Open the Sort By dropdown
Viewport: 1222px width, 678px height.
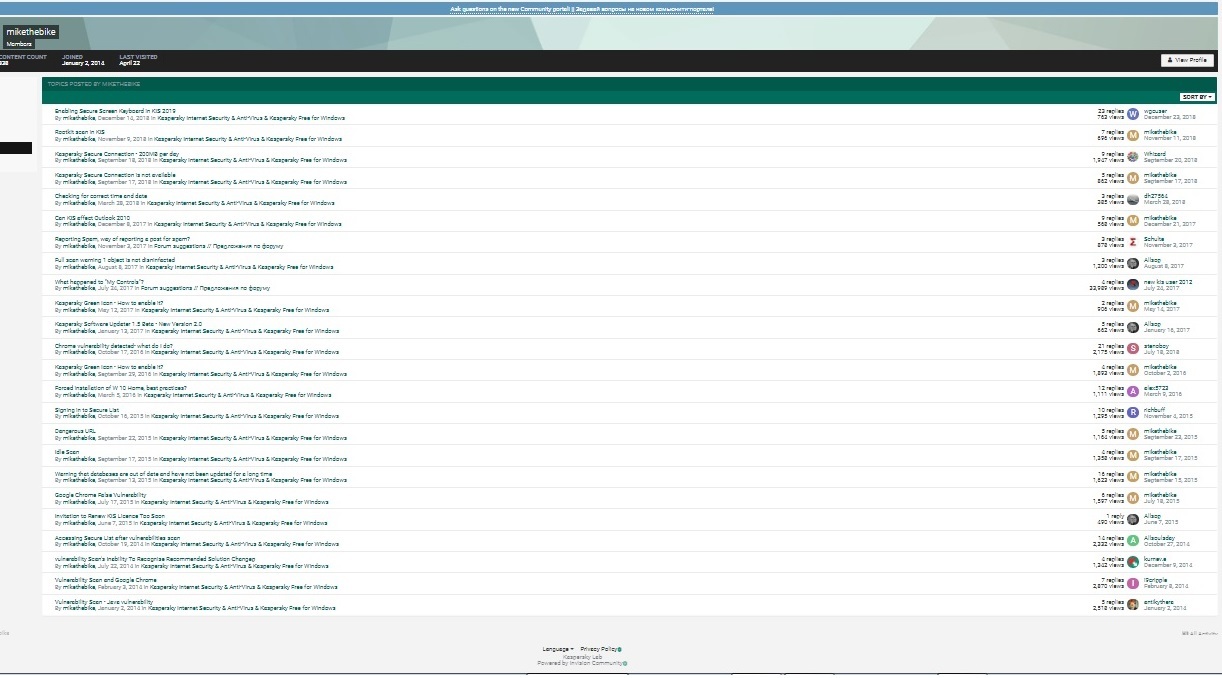[x=1197, y=97]
